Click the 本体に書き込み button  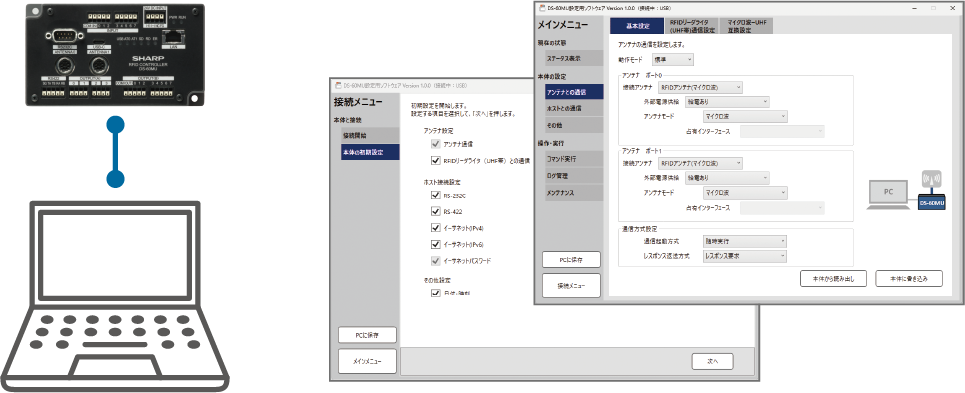point(909,278)
